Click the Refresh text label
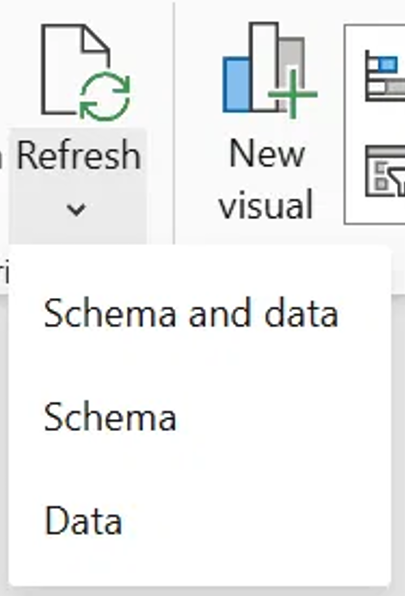 click(x=79, y=155)
